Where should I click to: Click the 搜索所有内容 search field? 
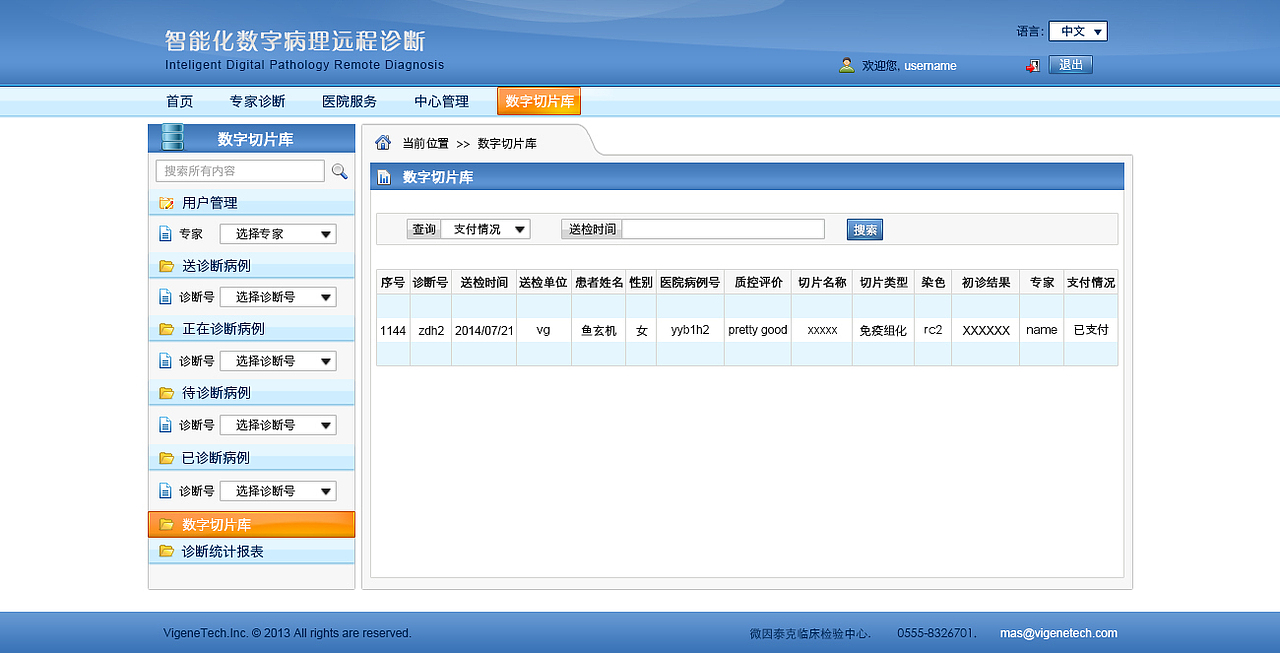coord(240,171)
